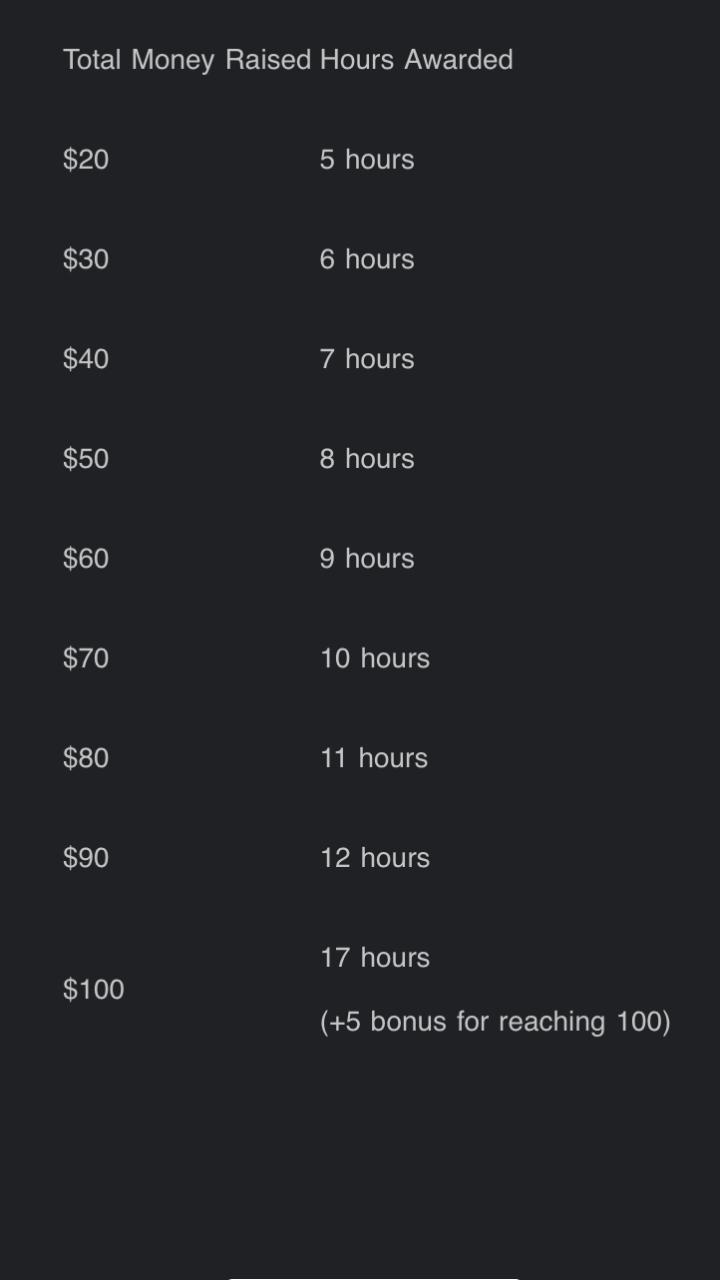Click the $60 amount cell
720x1280 pixels.
86,559
